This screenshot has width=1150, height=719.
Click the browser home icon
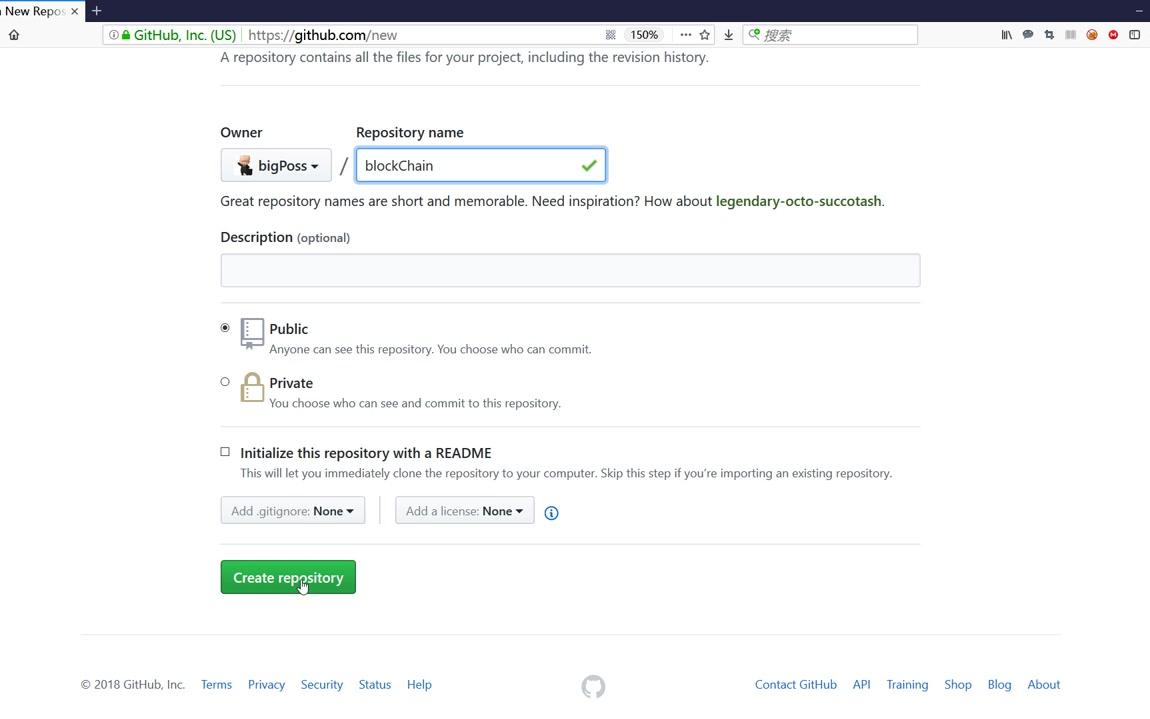point(14,35)
